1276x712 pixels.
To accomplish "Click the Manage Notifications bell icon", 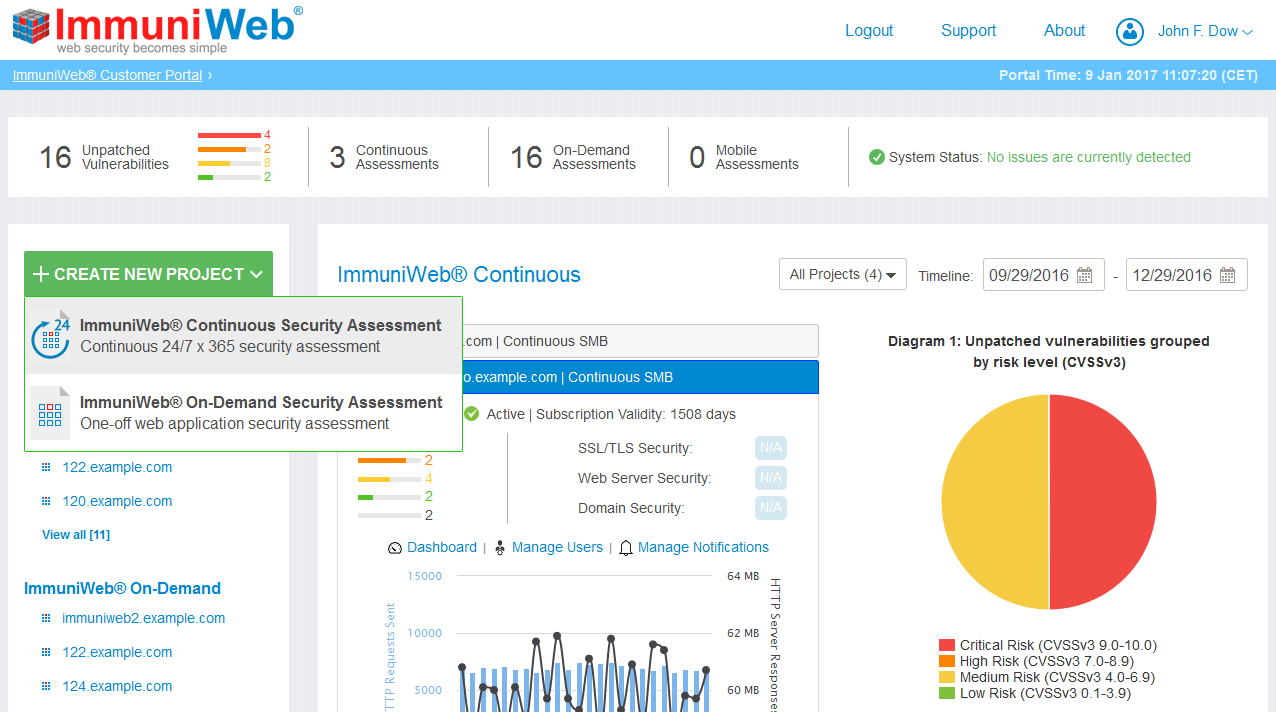I will coord(626,548).
